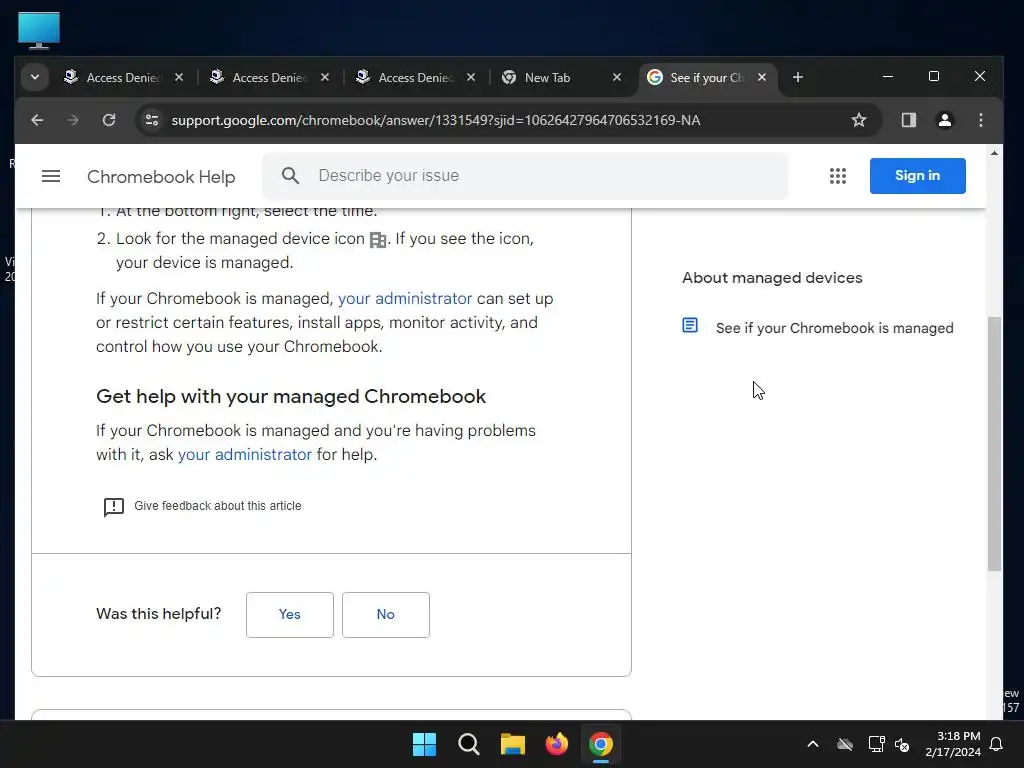
Task: Open Windows taskbar search
Action: (469, 744)
